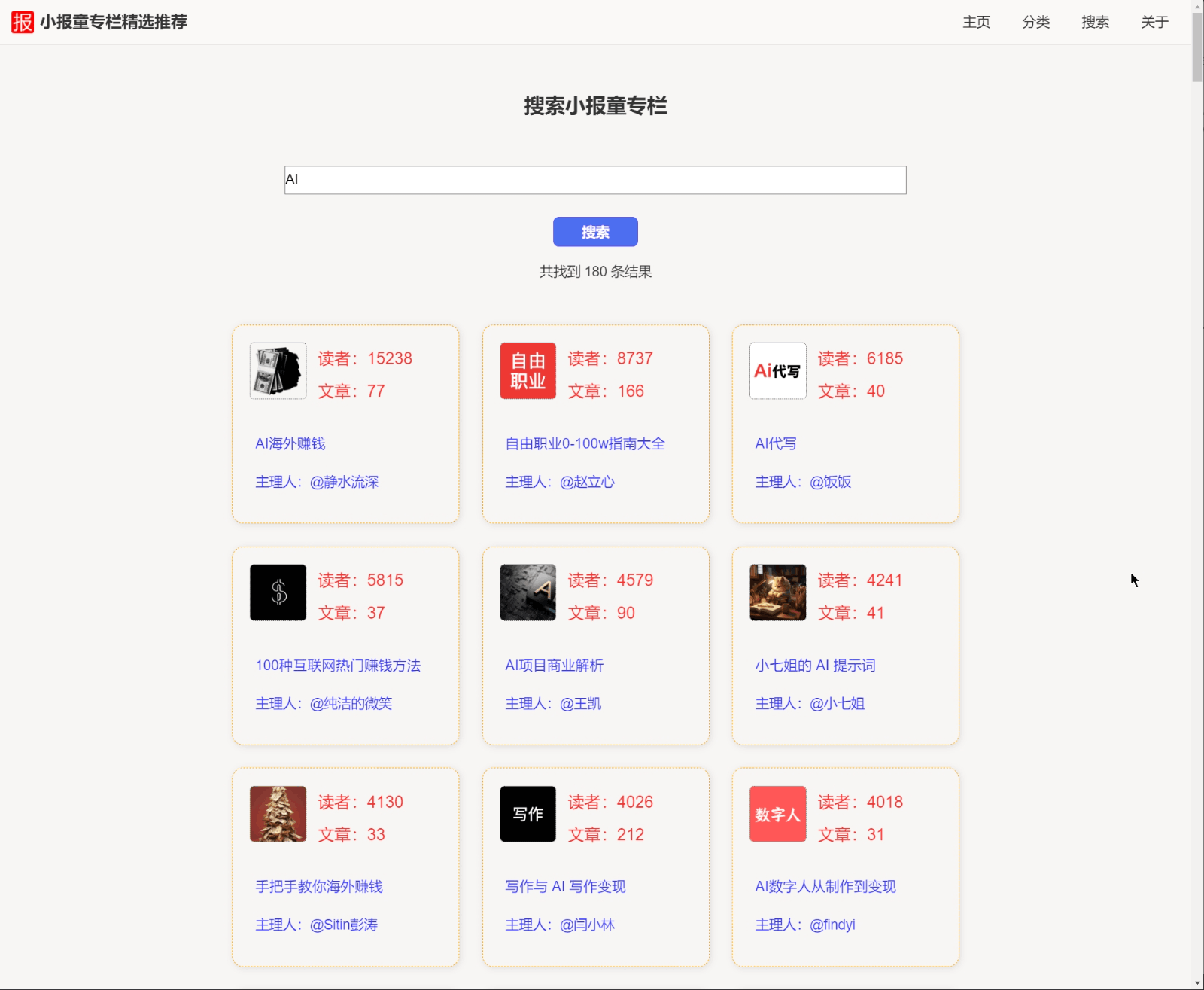1204x990 pixels.
Task: Open the 主页 menu item
Action: [x=975, y=23]
